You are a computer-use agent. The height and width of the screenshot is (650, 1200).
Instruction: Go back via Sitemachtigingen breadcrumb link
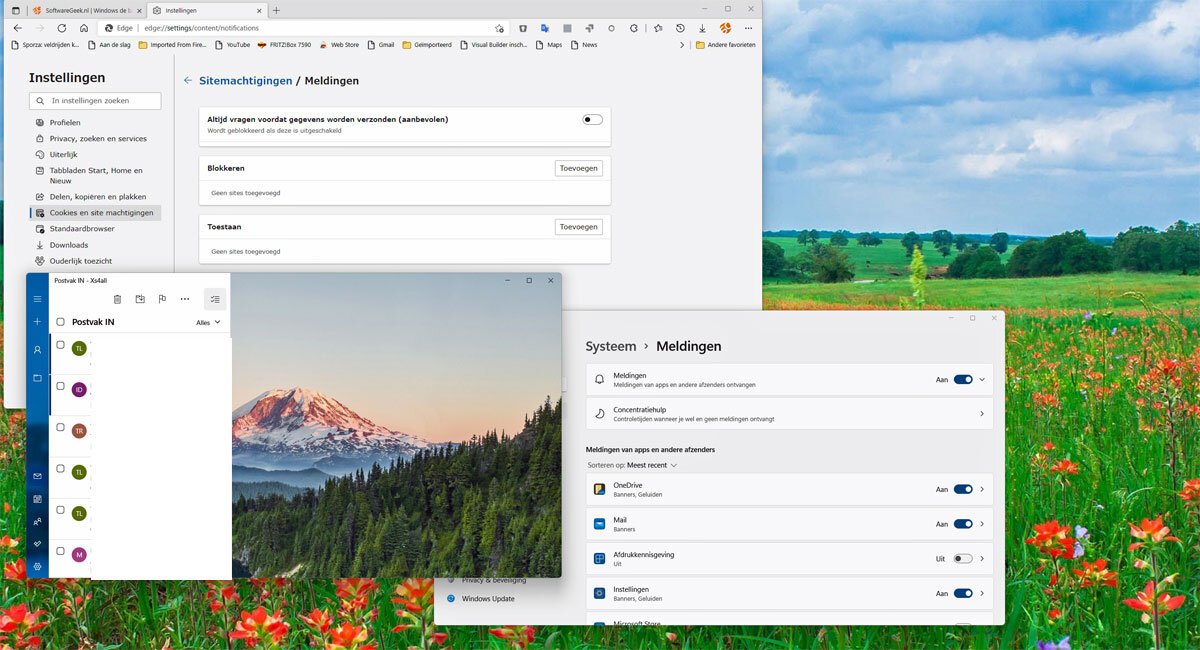(x=246, y=81)
